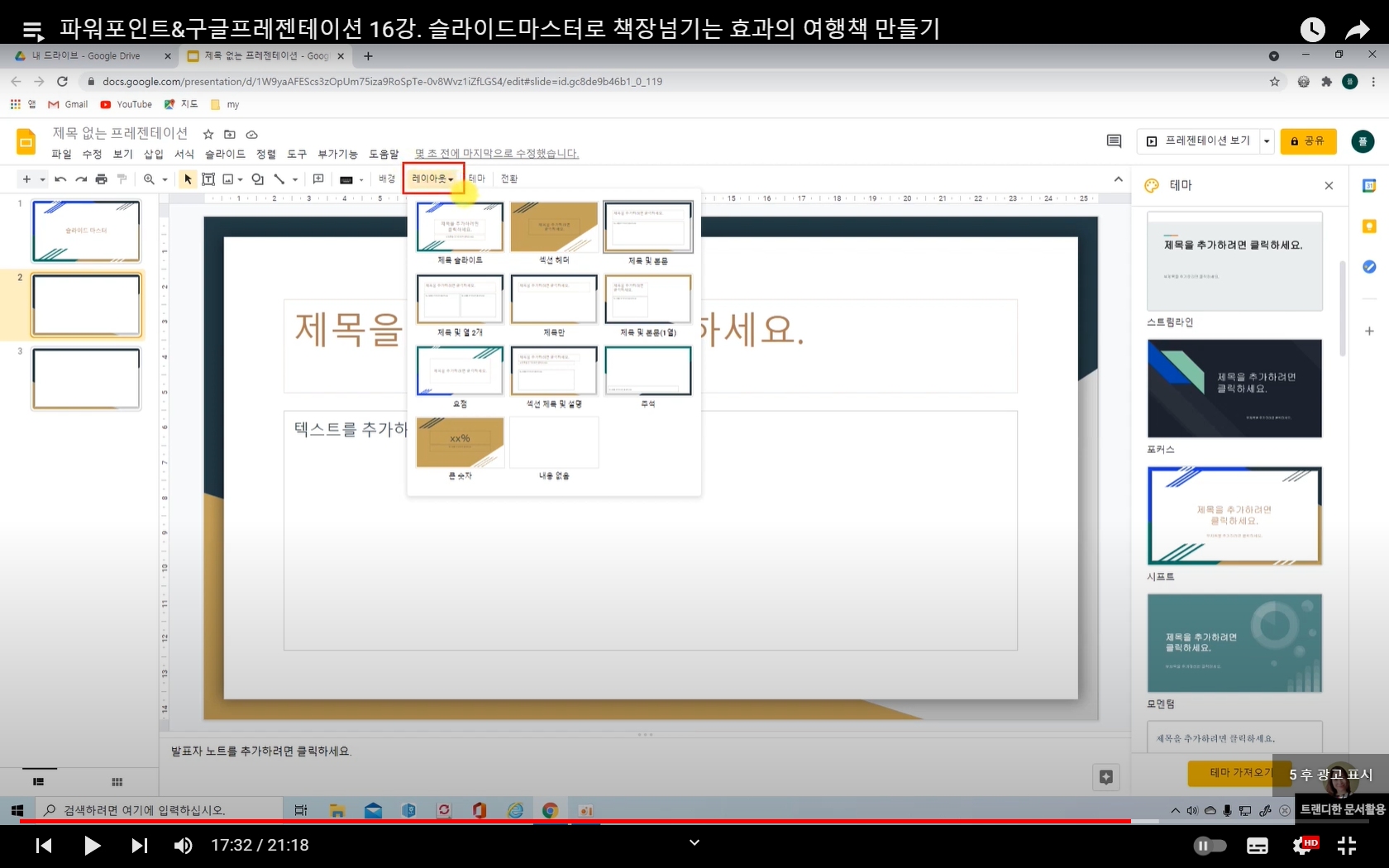Click the print icon in toolbar
Screen dimensions: 1389x868
(102, 179)
